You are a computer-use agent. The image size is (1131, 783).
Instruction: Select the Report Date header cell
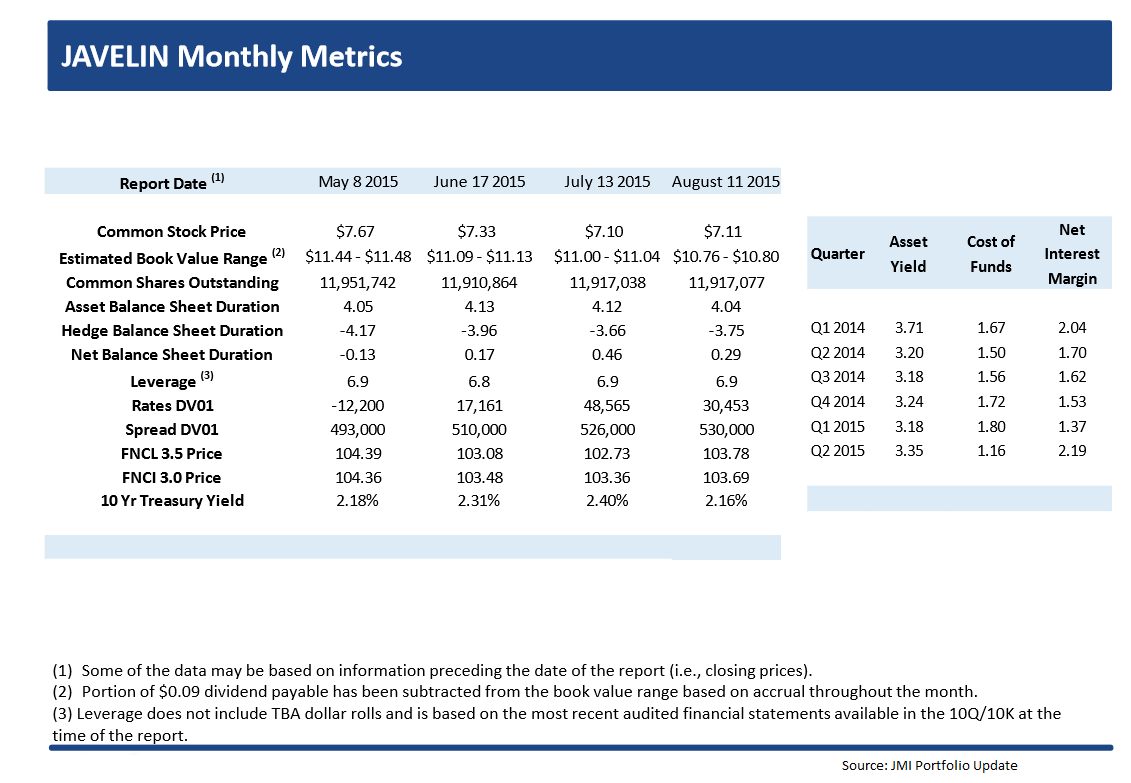coord(165,181)
